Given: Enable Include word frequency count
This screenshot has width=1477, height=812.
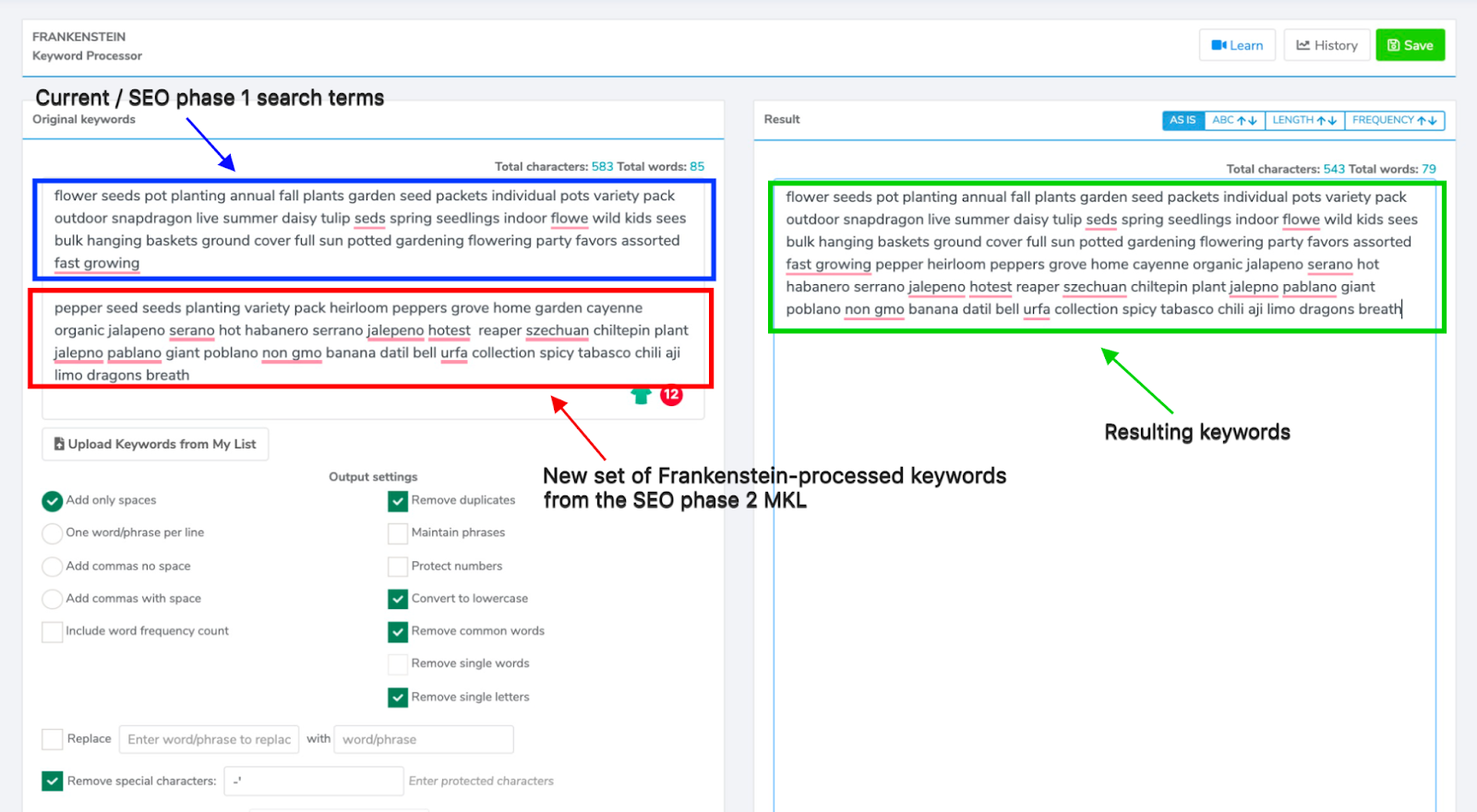Looking at the screenshot, I should click(x=53, y=631).
